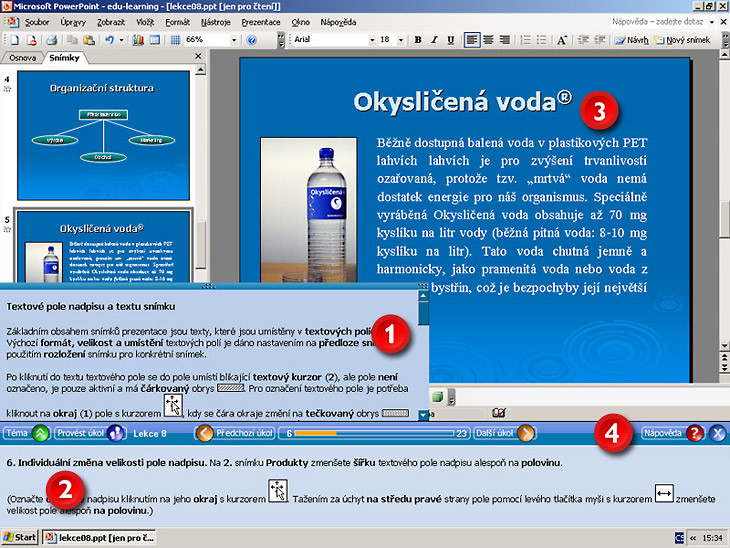
Task: Go to Další úkol
Action: 504,433
